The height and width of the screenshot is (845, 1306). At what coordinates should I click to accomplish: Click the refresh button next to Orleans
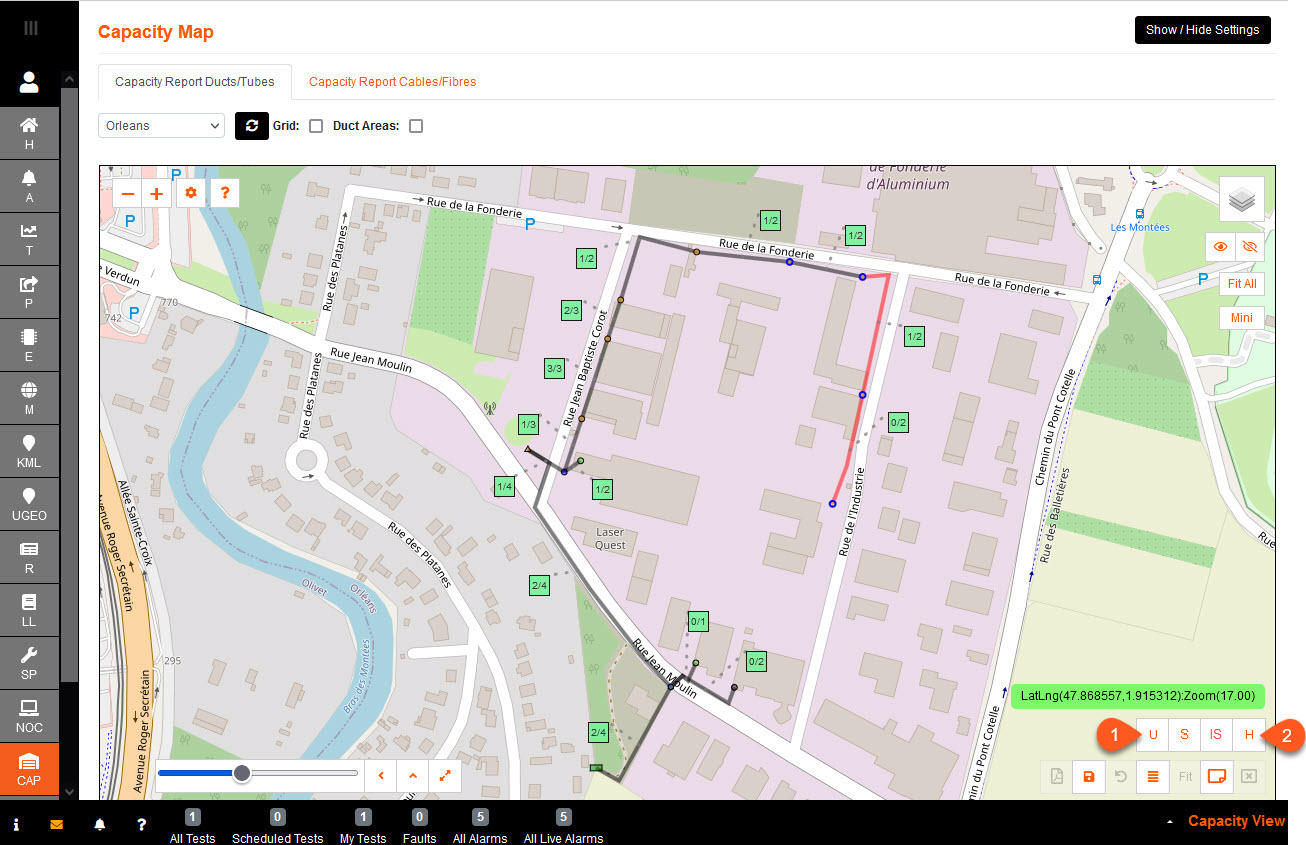click(252, 126)
